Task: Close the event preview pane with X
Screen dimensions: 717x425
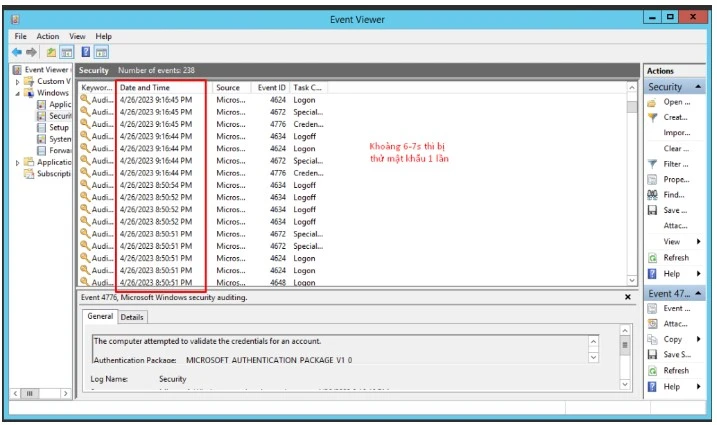Action: tap(628, 297)
